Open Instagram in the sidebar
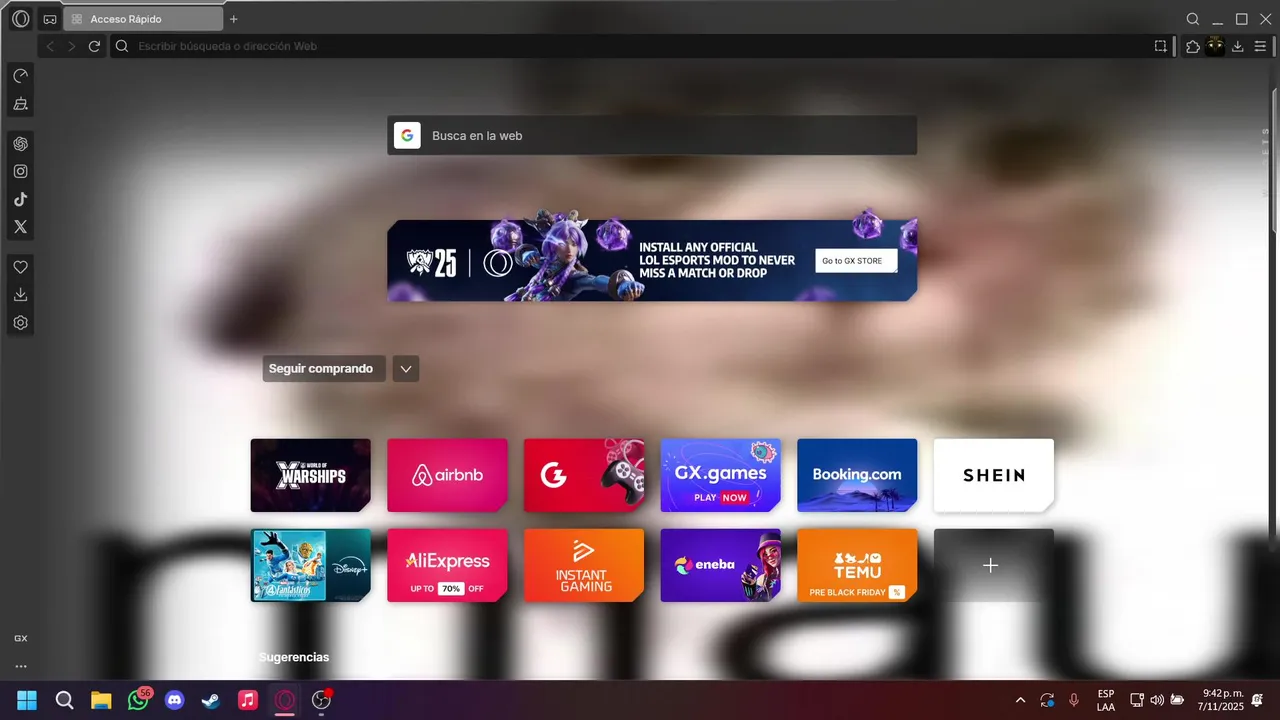The image size is (1280, 720). coord(20,171)
